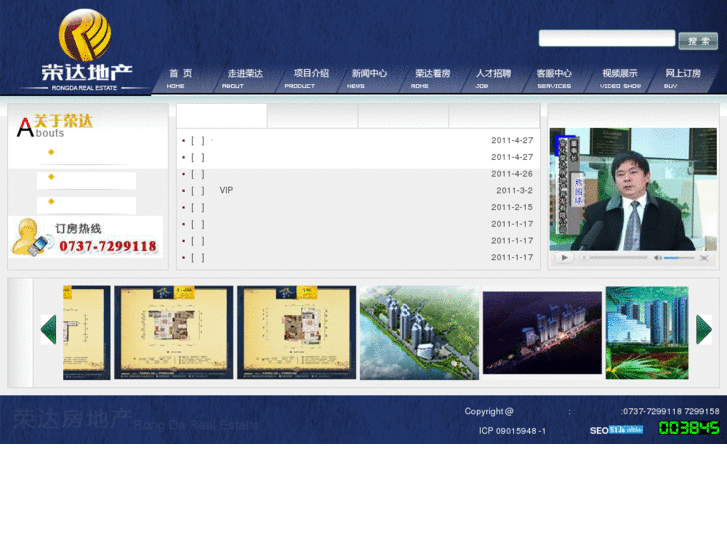Click the ICP 09015948-1 footer text
This screenshot has height=545, width=727.
[x=512, y=431]
